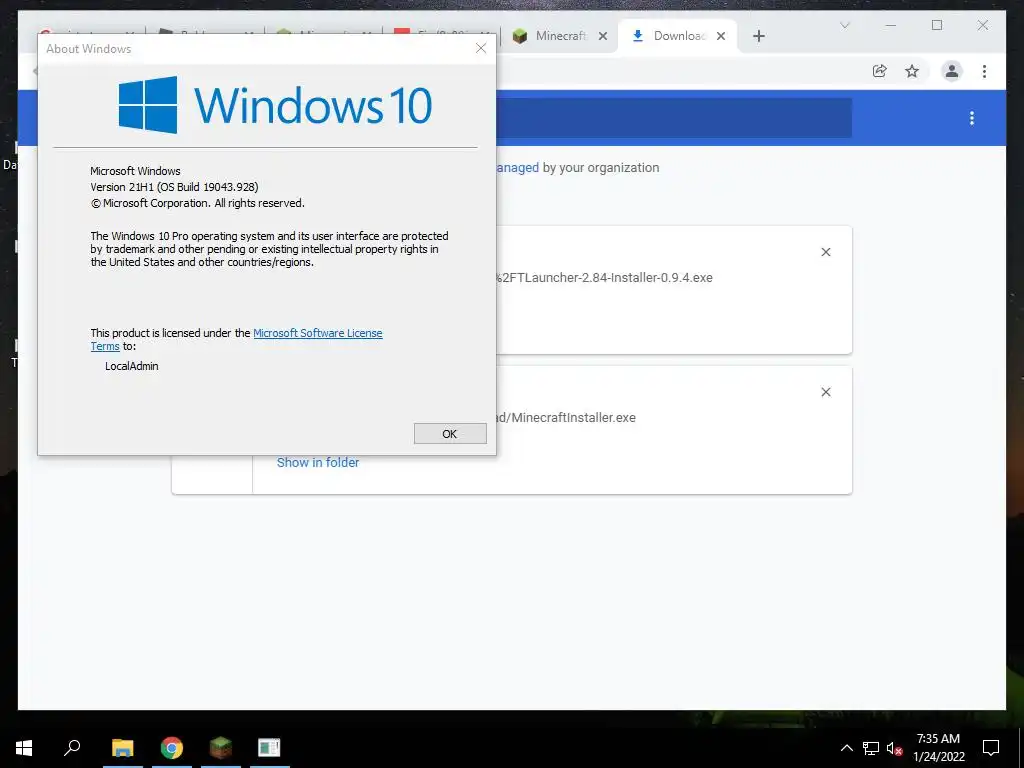Click Show in folder link

[318, 462]
